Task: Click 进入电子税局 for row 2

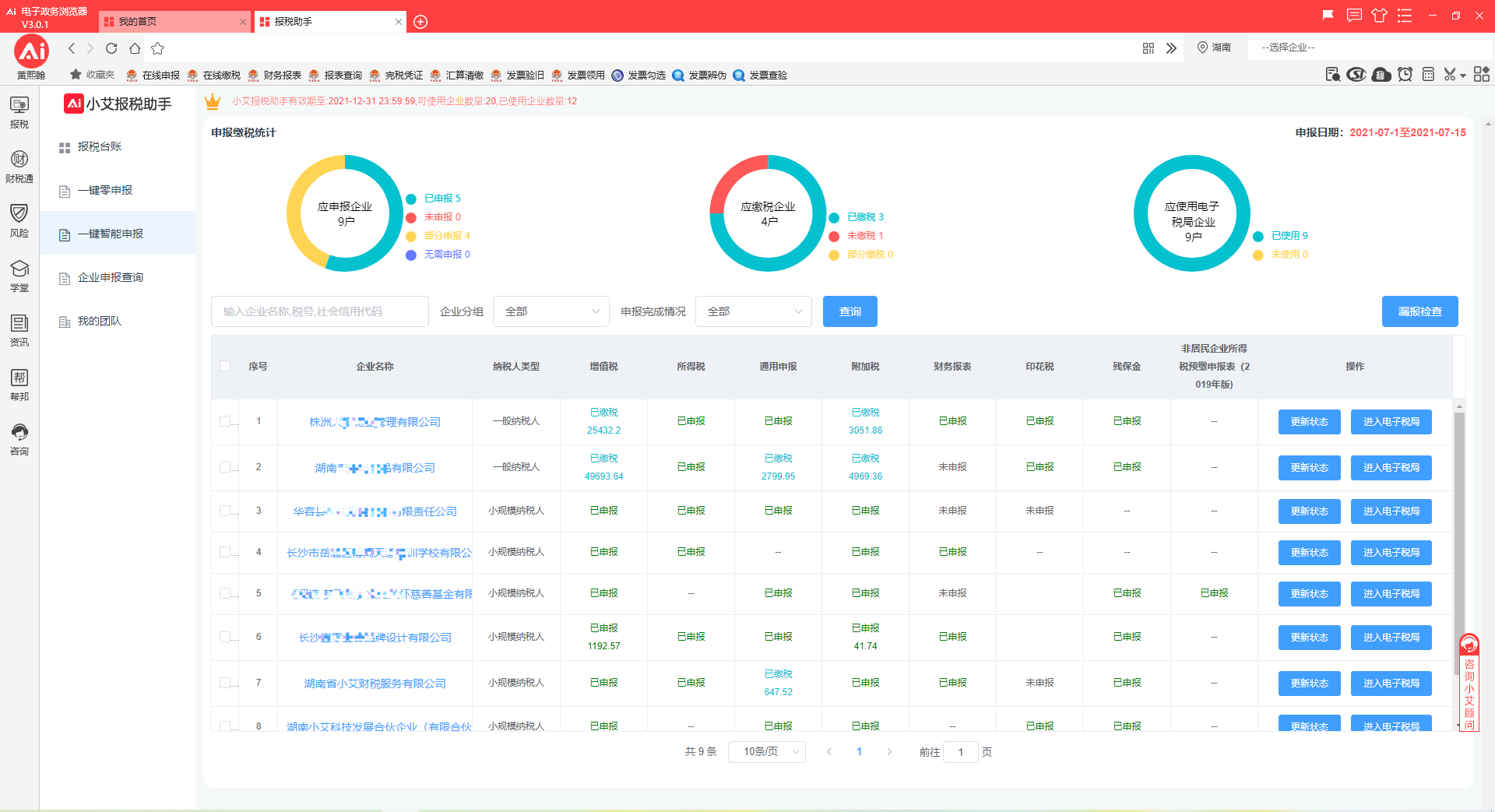Action: 1391,468
